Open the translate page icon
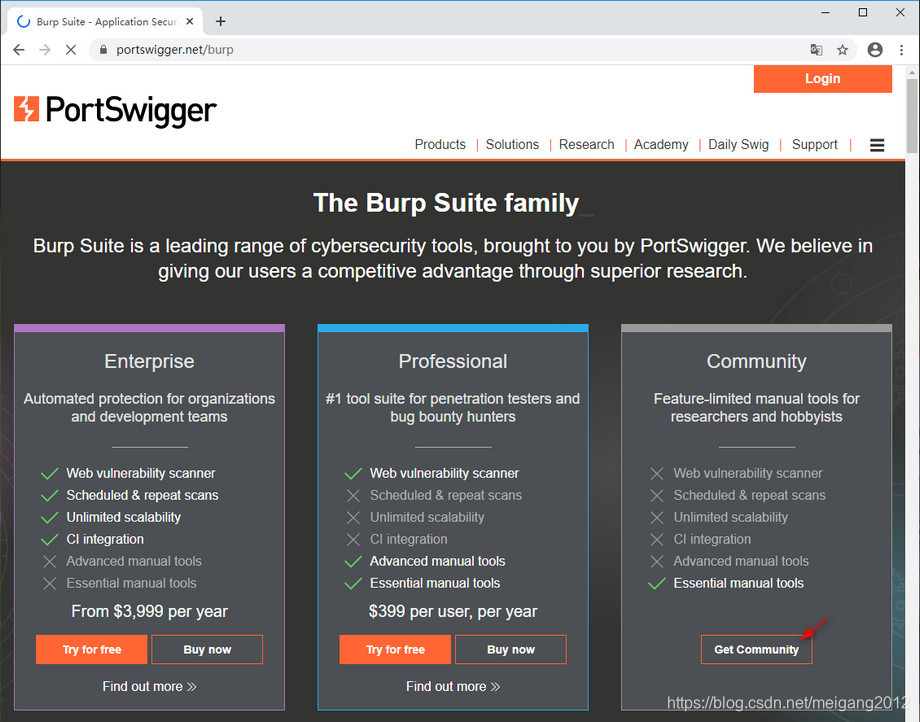 point(816,50)
